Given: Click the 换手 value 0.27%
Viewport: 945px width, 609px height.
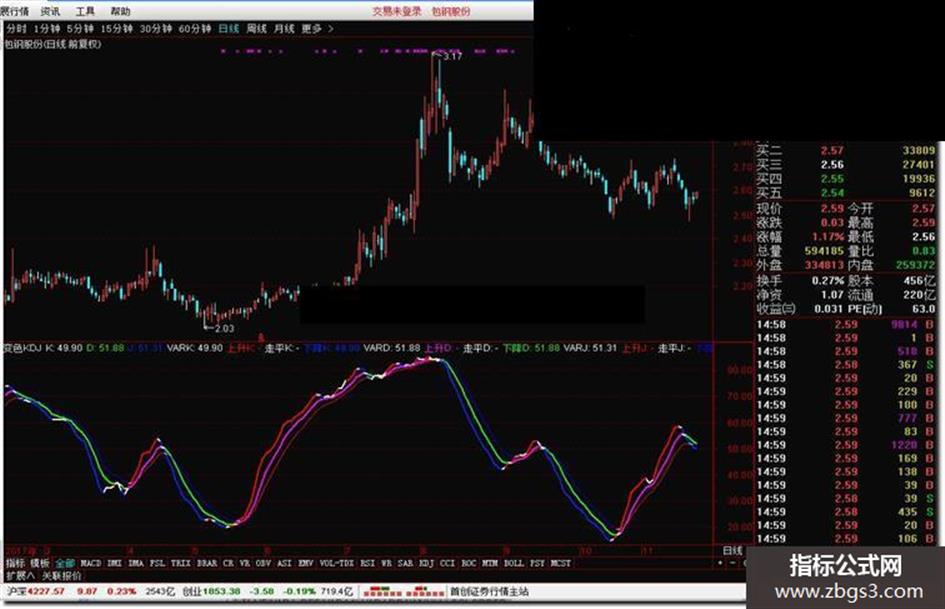Looking at the screenshot, I should [x=827, y=280].
